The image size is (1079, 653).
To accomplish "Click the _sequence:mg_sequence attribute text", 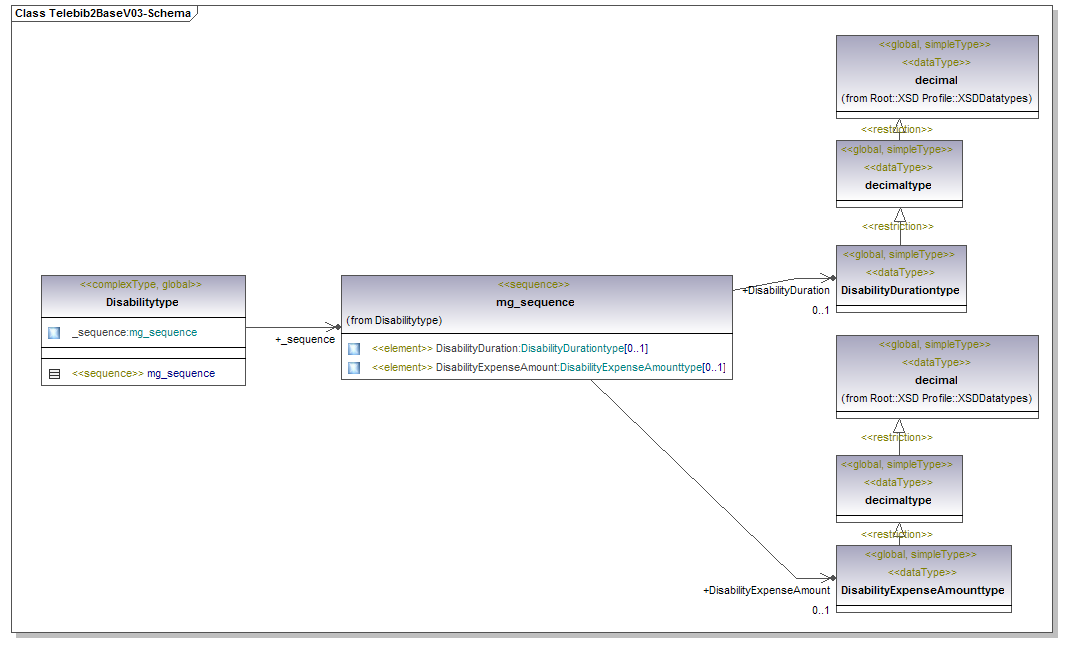I will click(134, 332).
